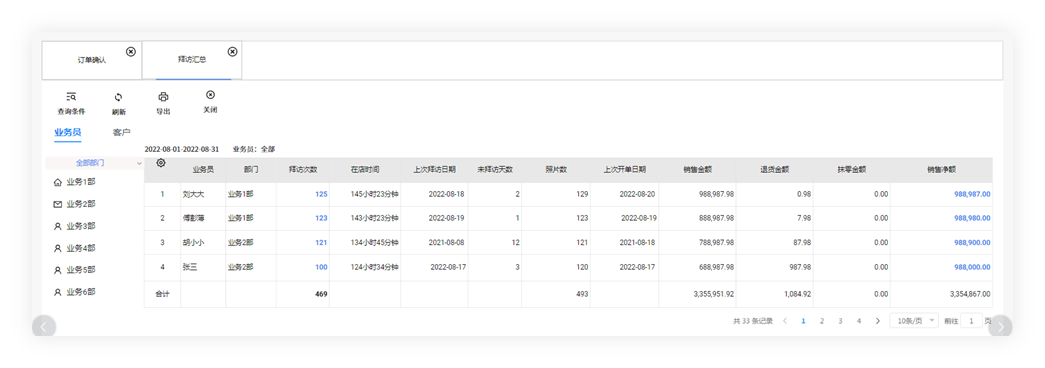Switch to the 拜访汇总 tab
The image size is (1045, 368).
(192, 60)
